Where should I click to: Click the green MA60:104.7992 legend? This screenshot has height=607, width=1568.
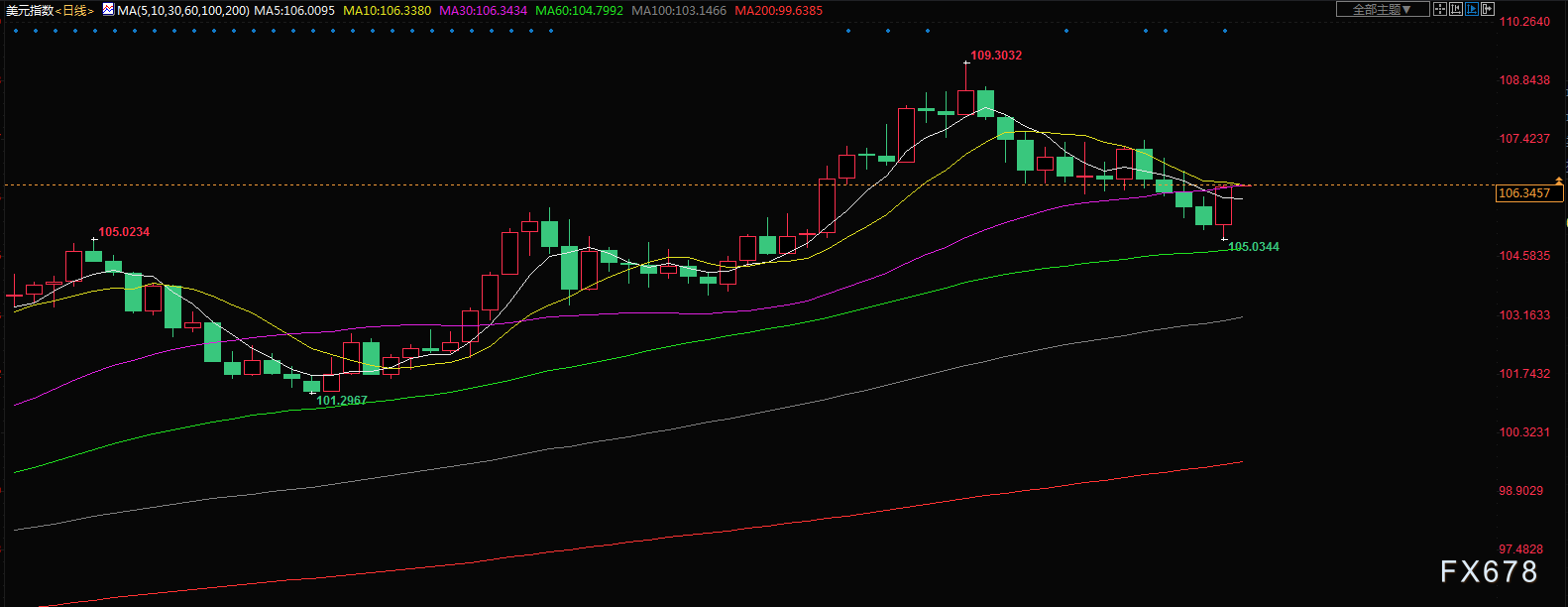tap(579, 11)
